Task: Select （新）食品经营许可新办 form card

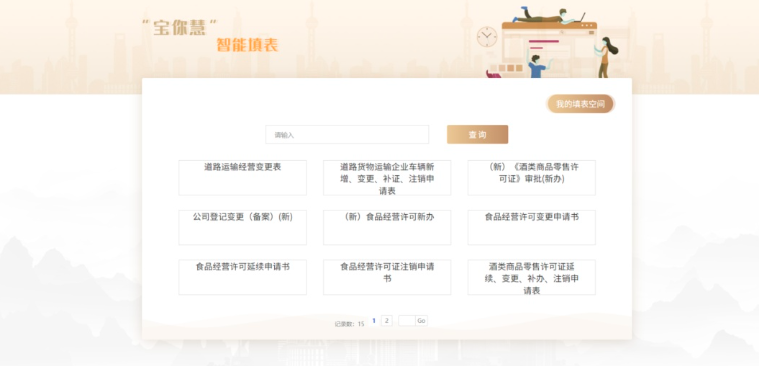Action: (387, 228)
